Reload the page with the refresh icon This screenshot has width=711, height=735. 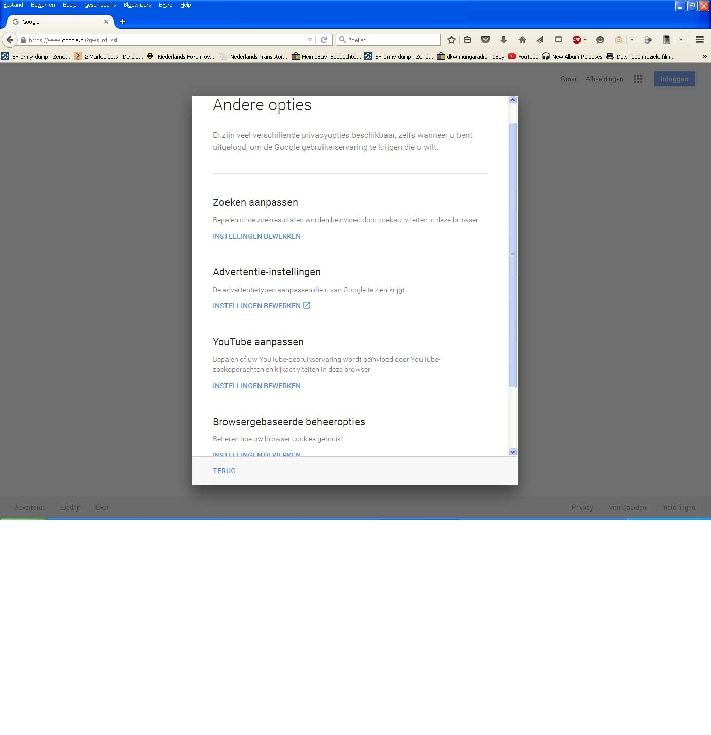324,40
